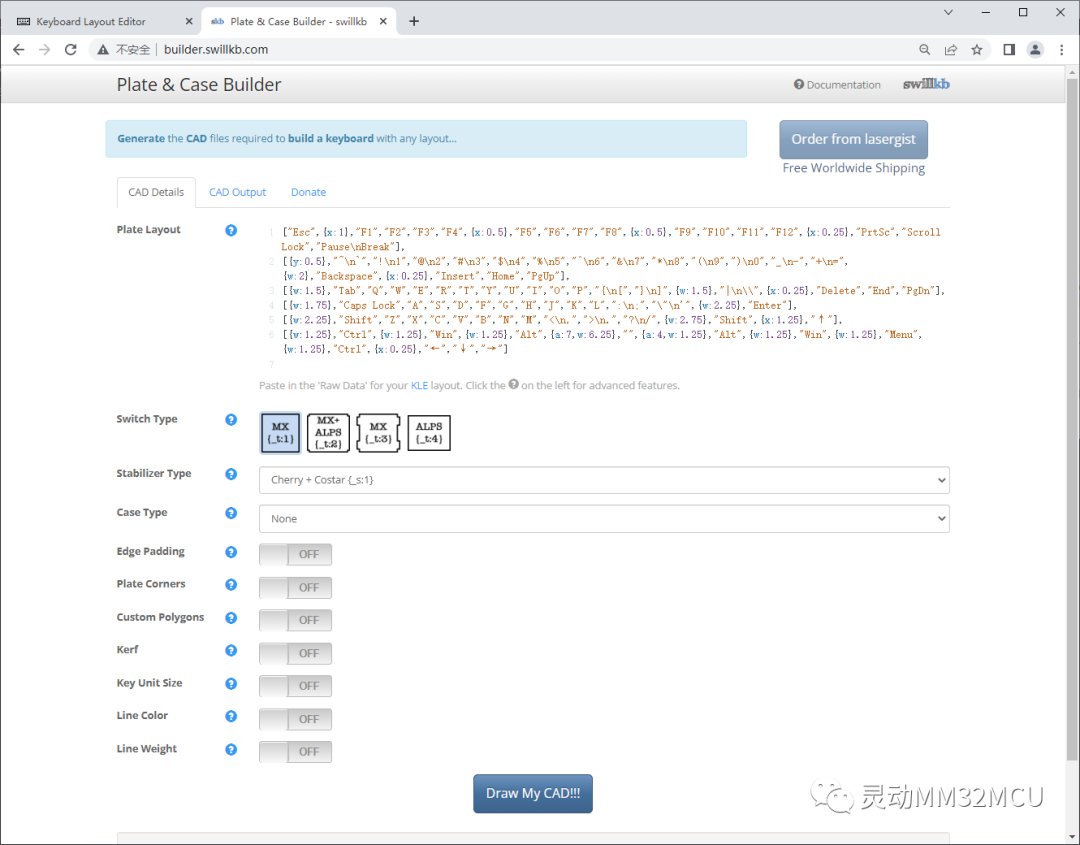The image size is (1080, 845).
Task: Toggle the Edge Padding switch on
Action: [295, 554]
